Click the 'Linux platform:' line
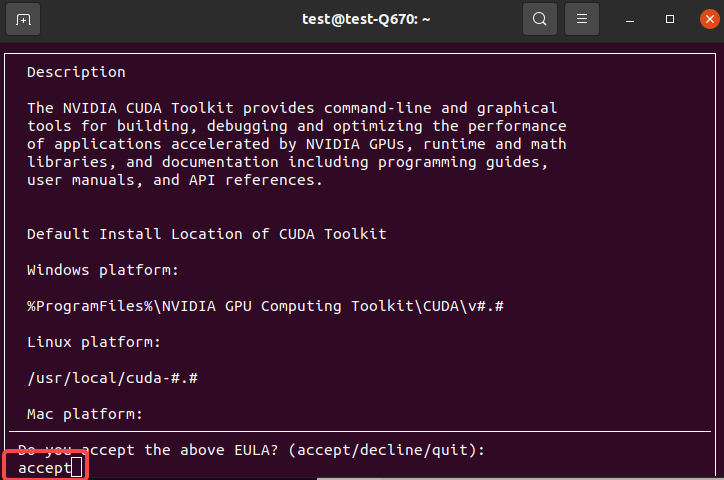The image size is (724, 480). click(x=94, y=342)
